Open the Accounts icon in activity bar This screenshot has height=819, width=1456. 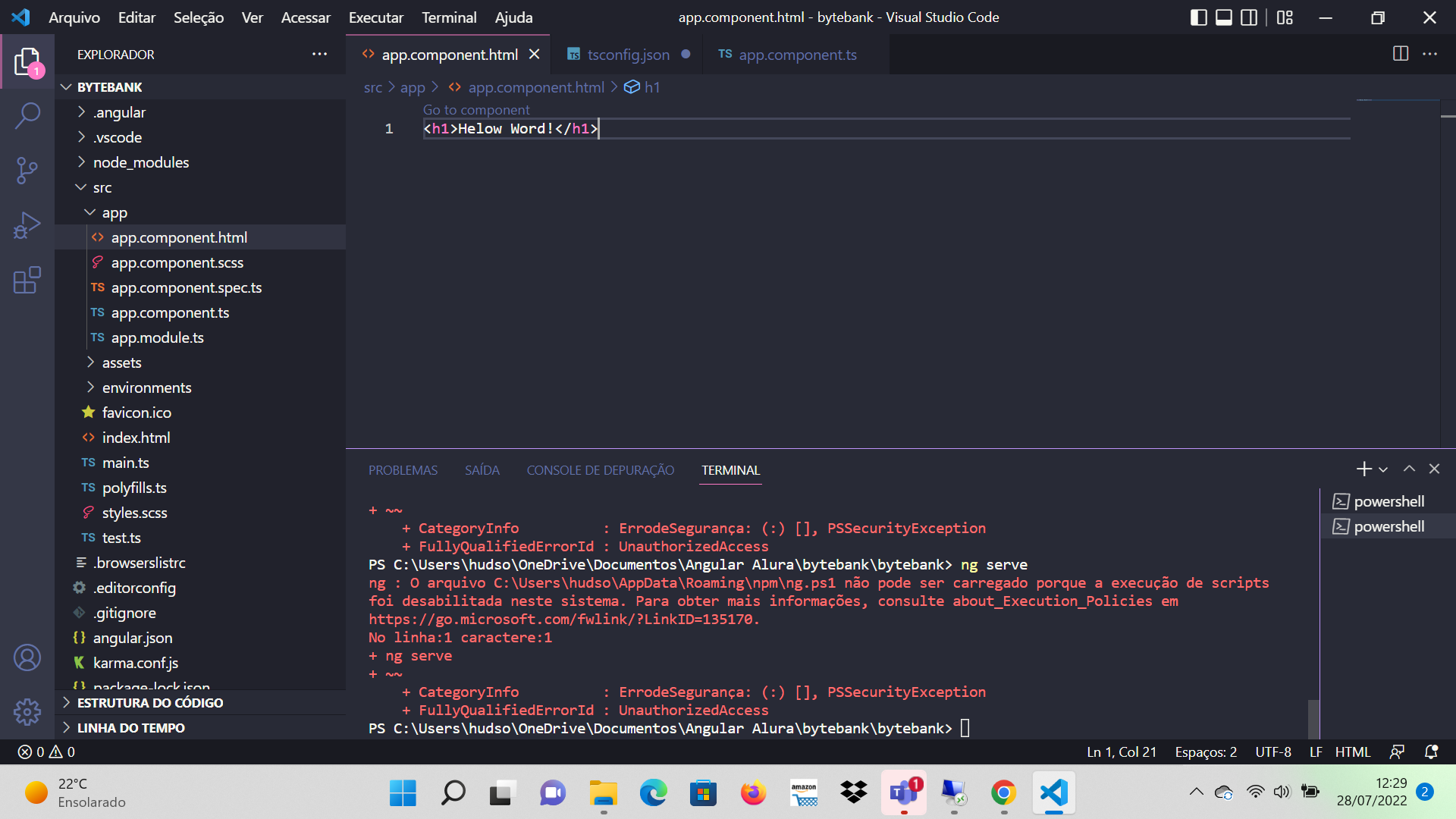click(x=27, y=657)
